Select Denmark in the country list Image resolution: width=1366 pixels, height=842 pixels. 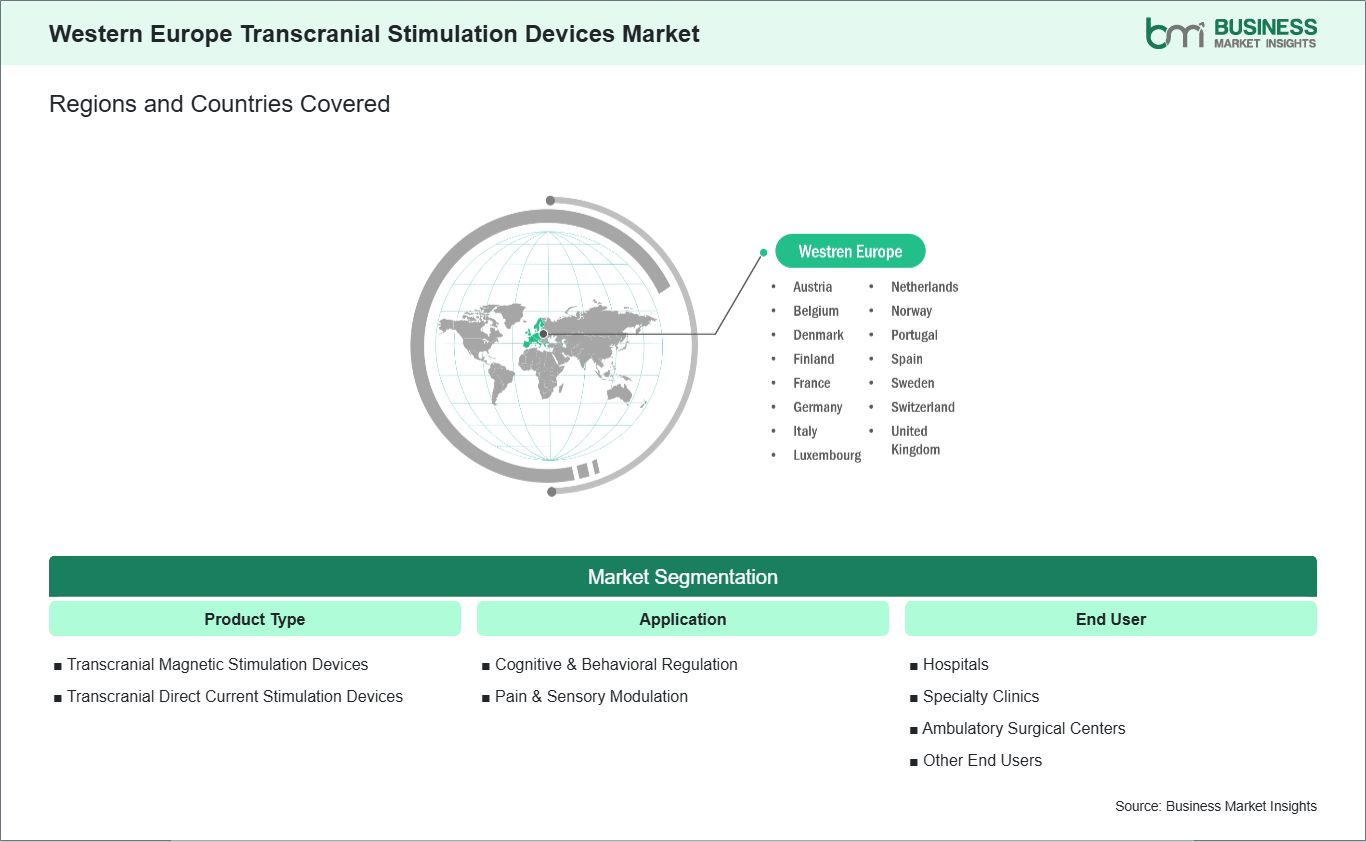pos(818,335)
